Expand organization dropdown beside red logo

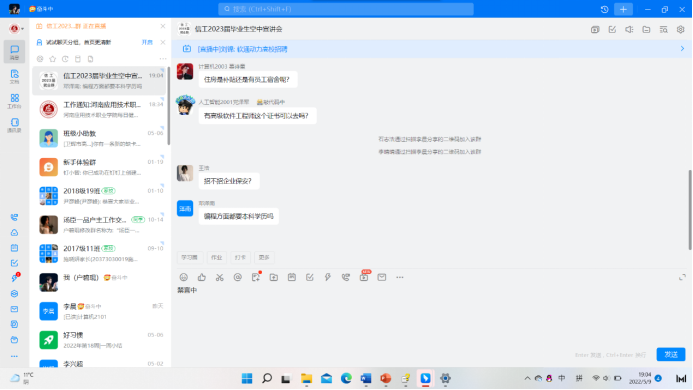[22, 29]
